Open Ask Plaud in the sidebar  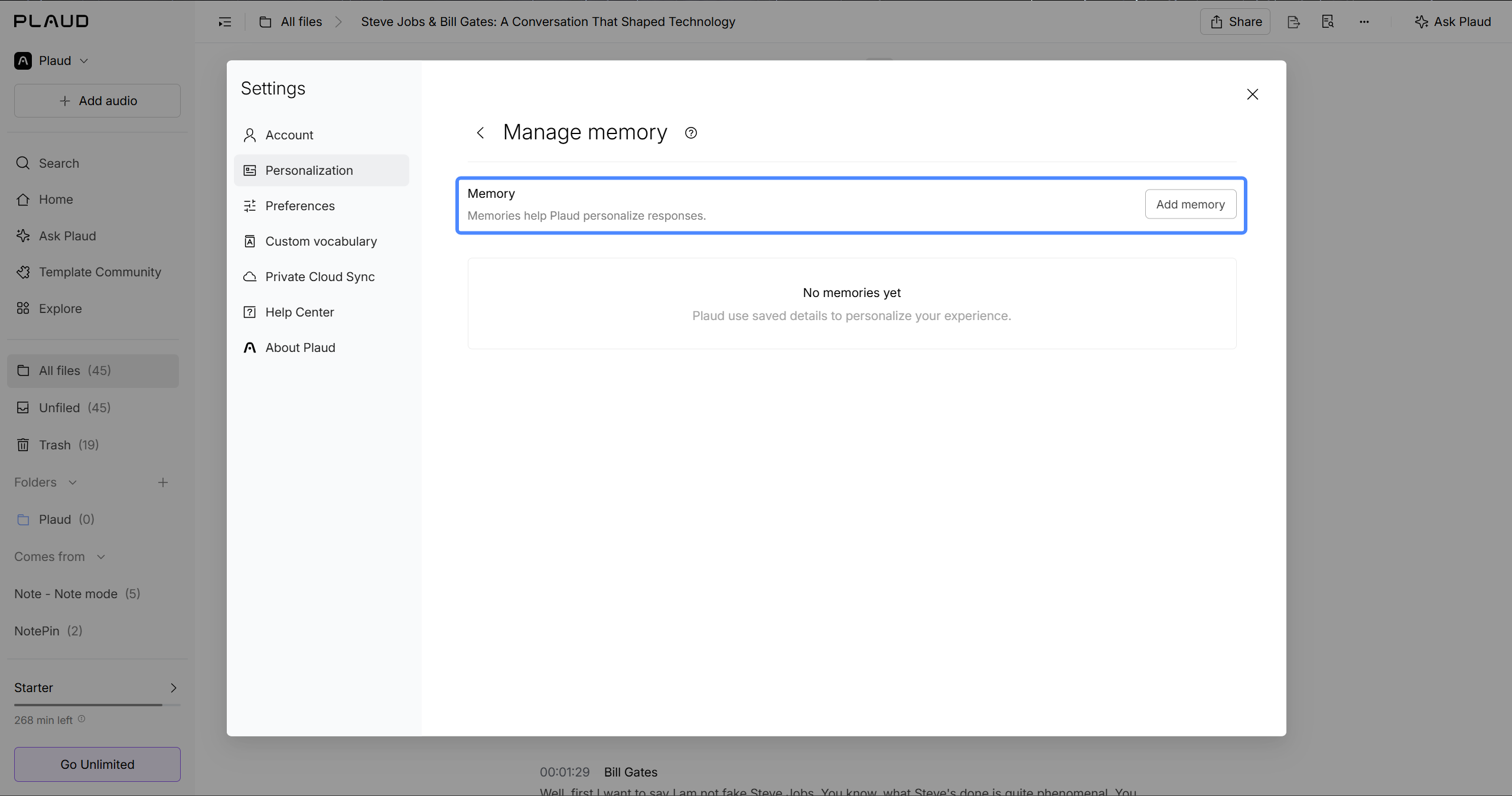click(x=93, y=236)
